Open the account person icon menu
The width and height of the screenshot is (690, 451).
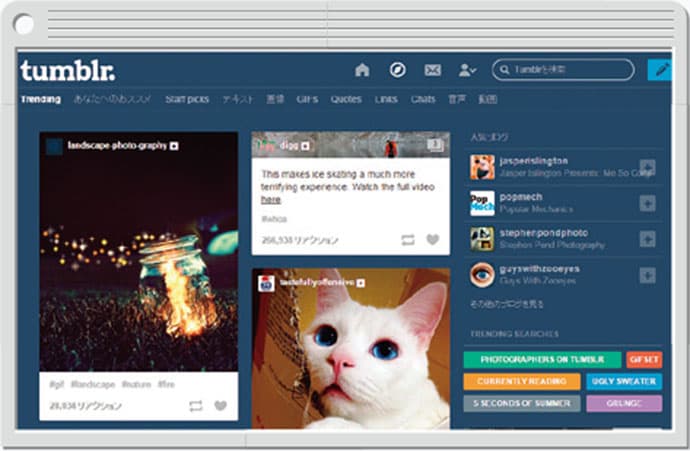[467, 70]
